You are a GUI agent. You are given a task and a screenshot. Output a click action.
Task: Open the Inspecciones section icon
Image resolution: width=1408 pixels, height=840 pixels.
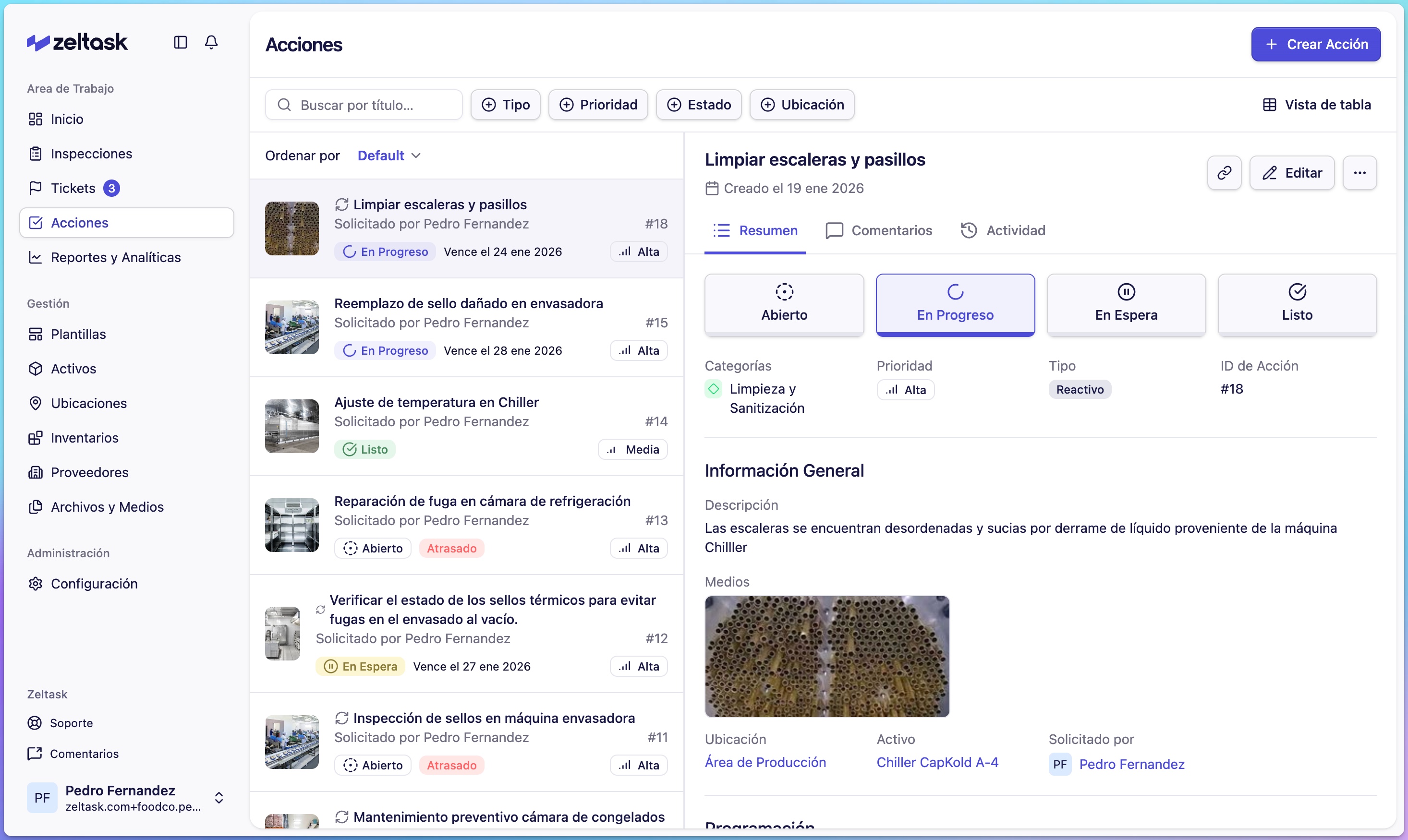36,154
